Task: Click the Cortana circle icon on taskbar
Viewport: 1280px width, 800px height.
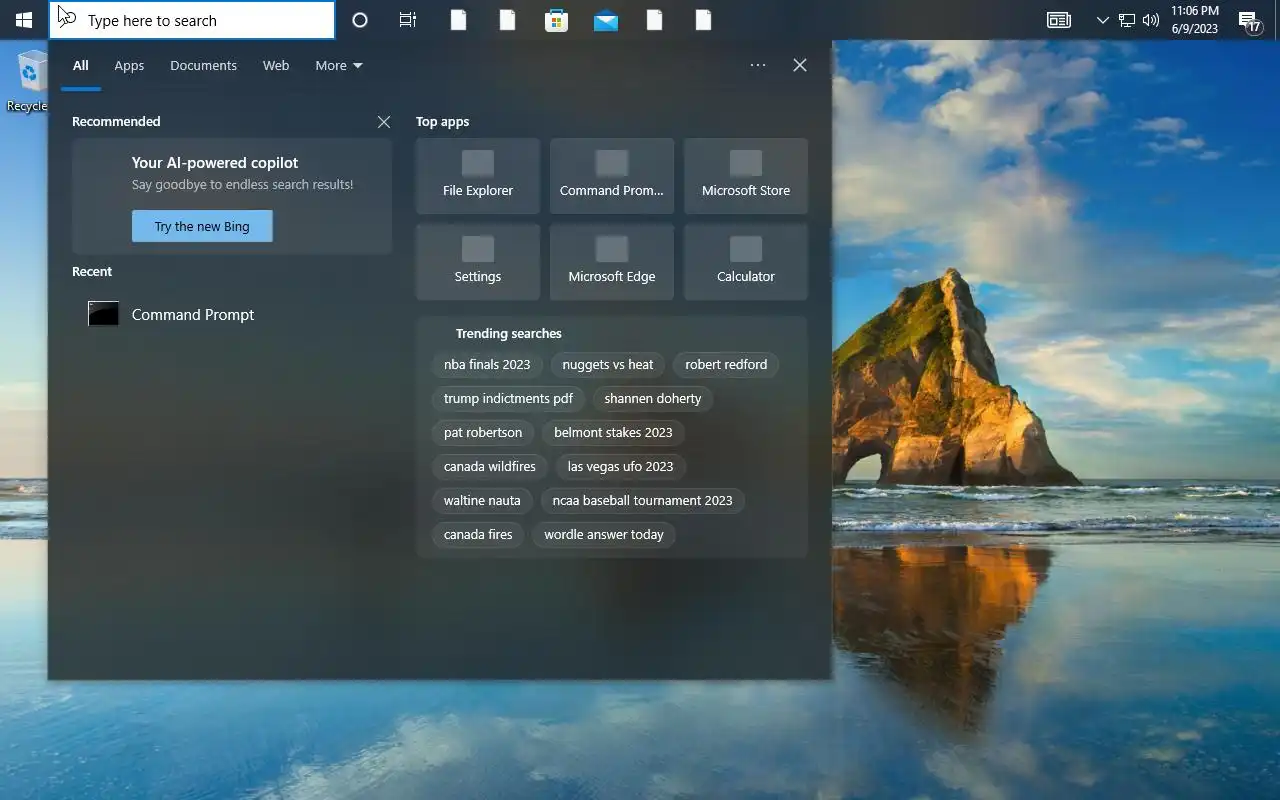Action: pyautogui.click(x=360, y=20)
